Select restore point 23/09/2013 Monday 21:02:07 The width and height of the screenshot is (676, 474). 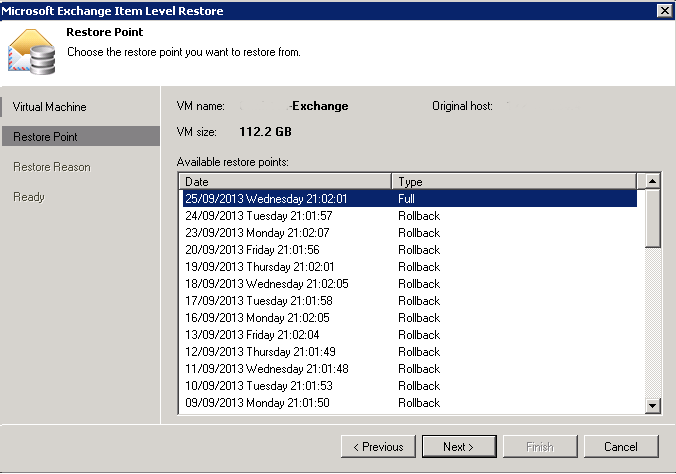coord(410,232)
